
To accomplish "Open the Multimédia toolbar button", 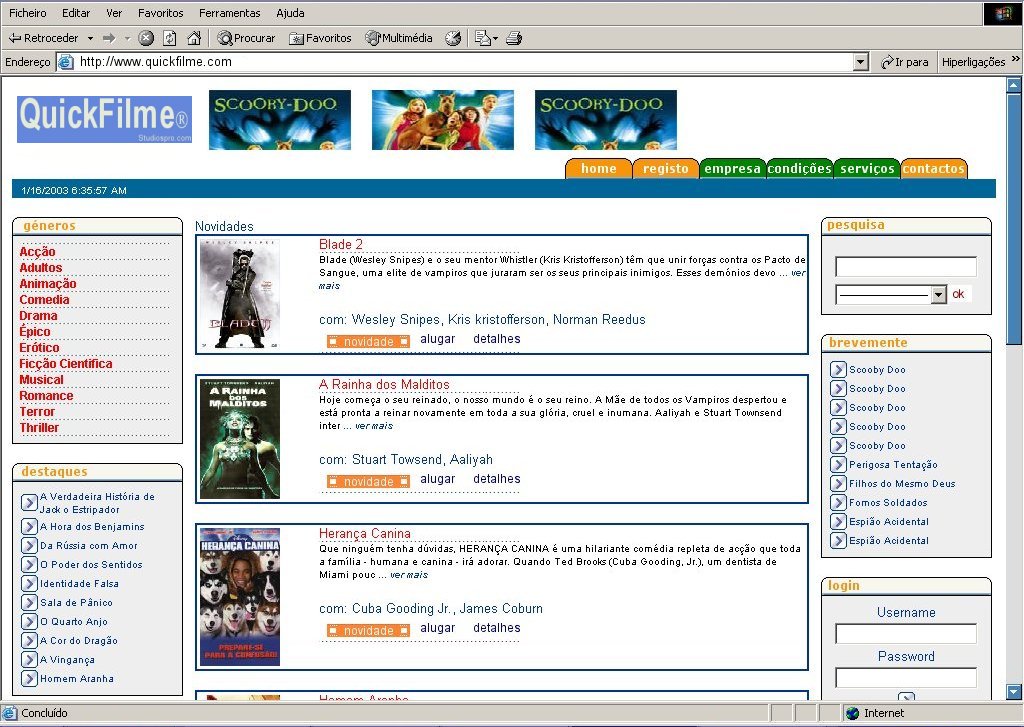I will pyautogui.click(x=399, y=38).
